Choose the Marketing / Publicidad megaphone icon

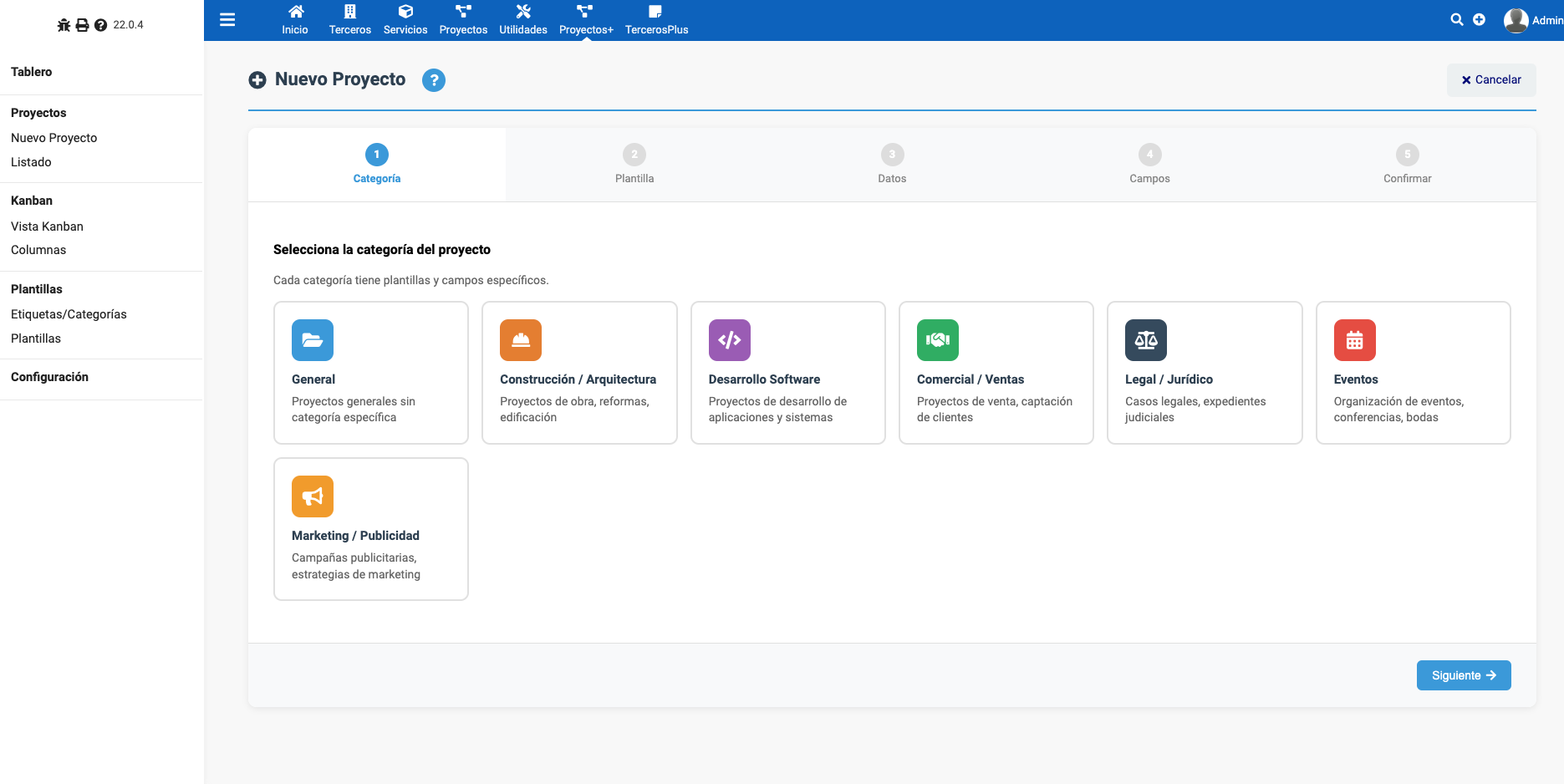(x=312, y=496)
